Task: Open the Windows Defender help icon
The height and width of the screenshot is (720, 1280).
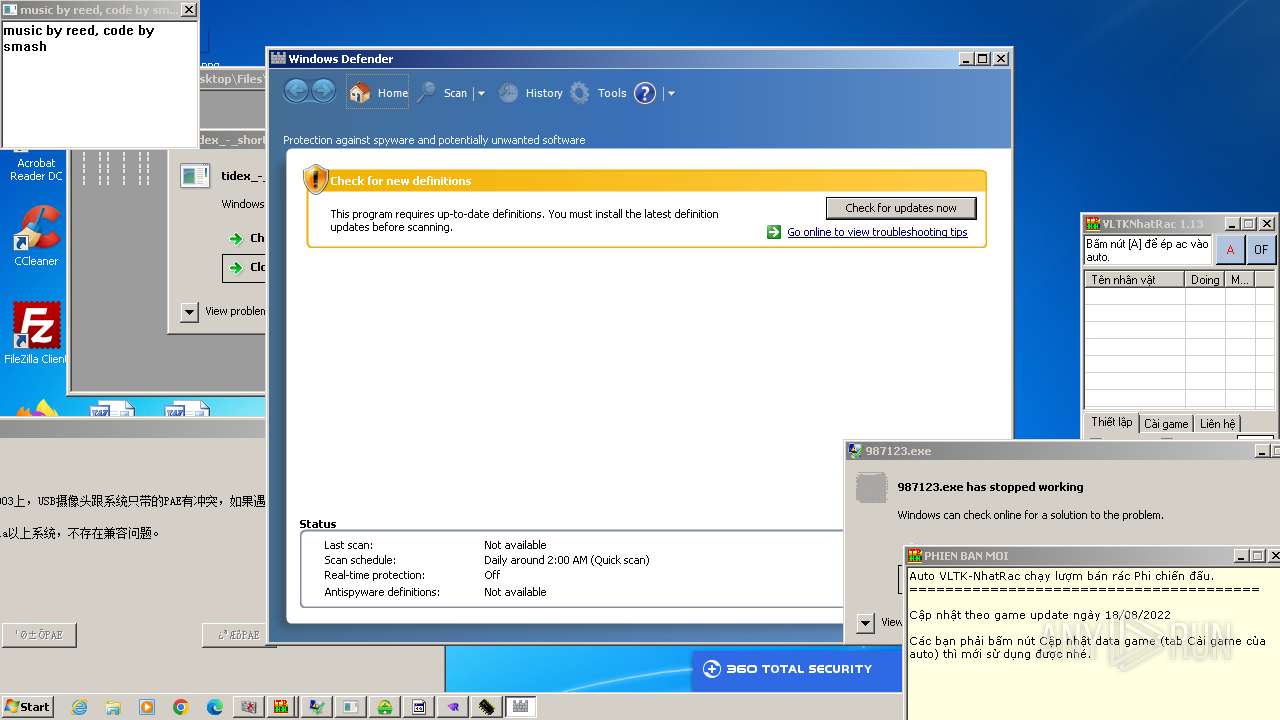Action: pos(645,93)
